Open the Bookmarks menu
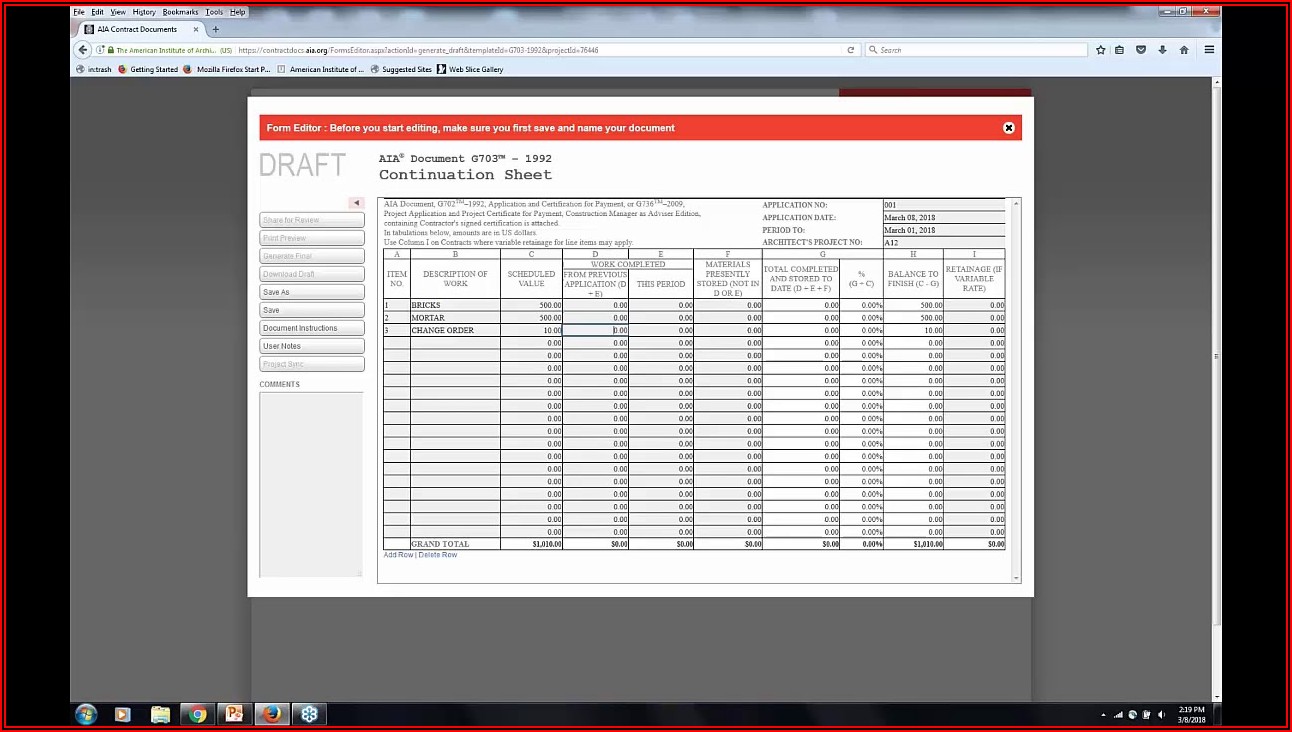Viewport: 1292px width, 732px height. tap(181, 12)
